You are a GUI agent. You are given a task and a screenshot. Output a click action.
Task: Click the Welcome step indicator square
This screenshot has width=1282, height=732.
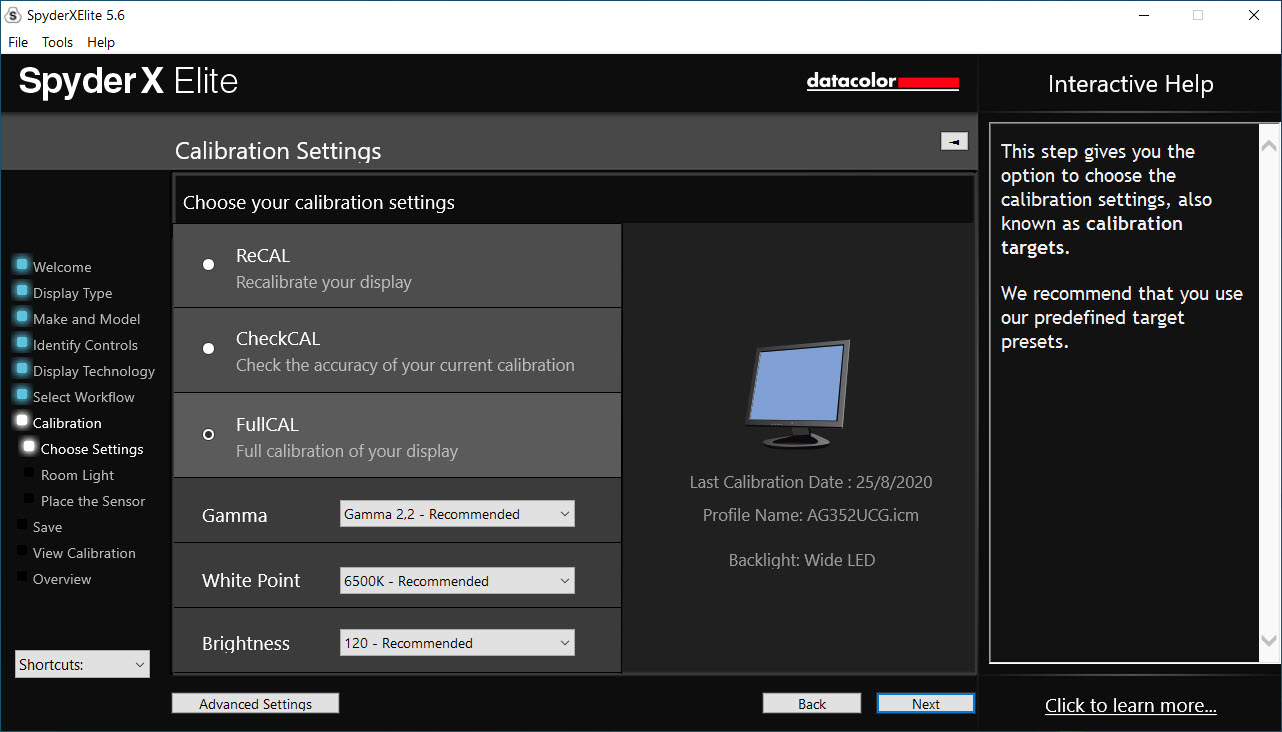(22, 265)
